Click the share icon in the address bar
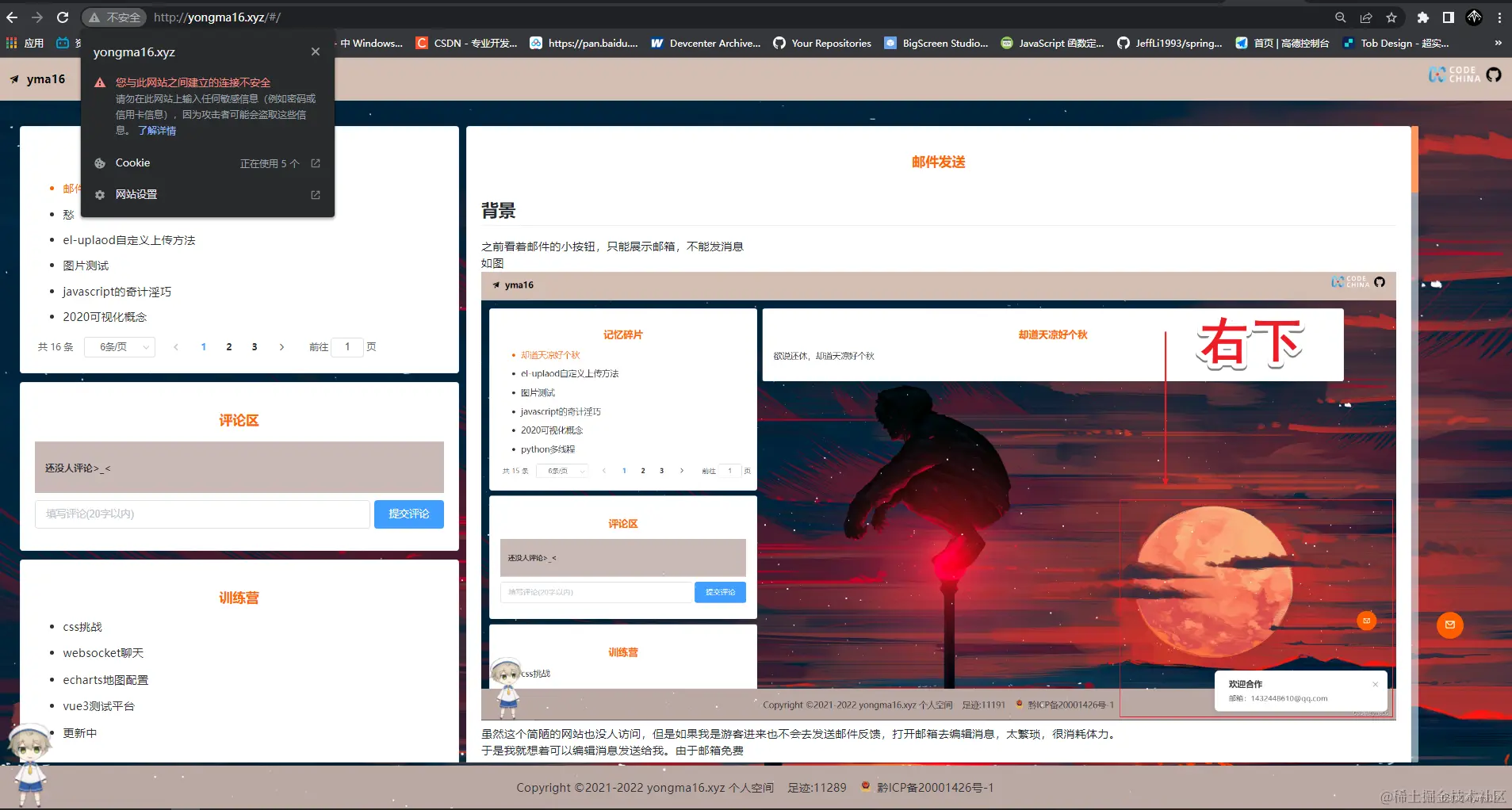Image resolution: width=1512 pixels, height=810 pixels. (1365, 17)
